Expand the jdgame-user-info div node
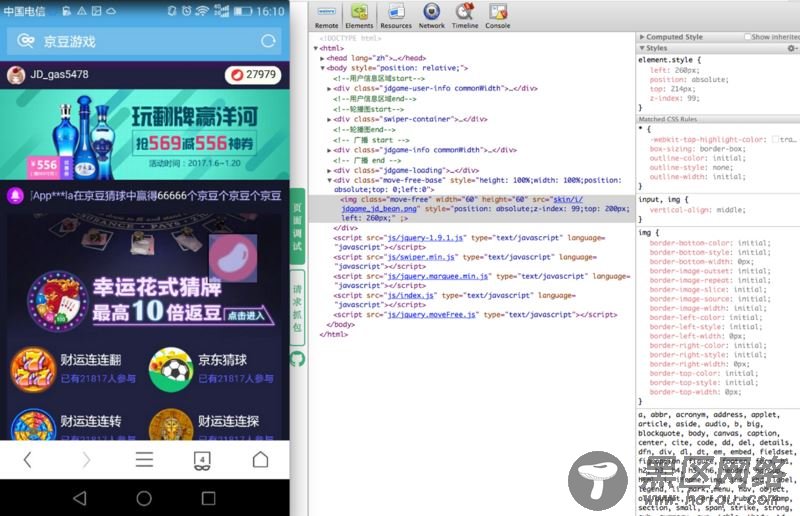Viewport: 800px width, 516px height. pos(329,88)
